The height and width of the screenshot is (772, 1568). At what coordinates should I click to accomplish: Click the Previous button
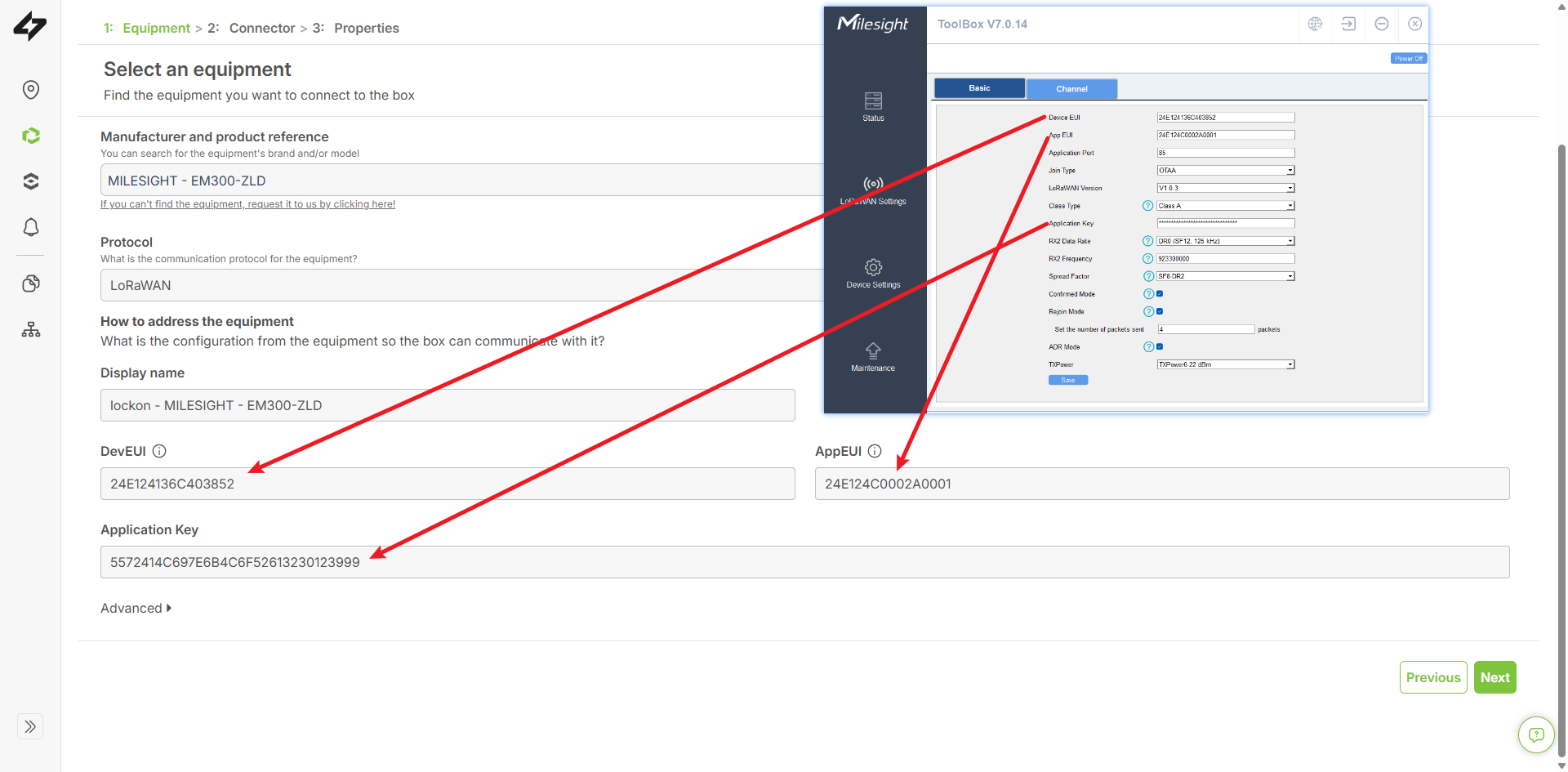pos(1433,677)
